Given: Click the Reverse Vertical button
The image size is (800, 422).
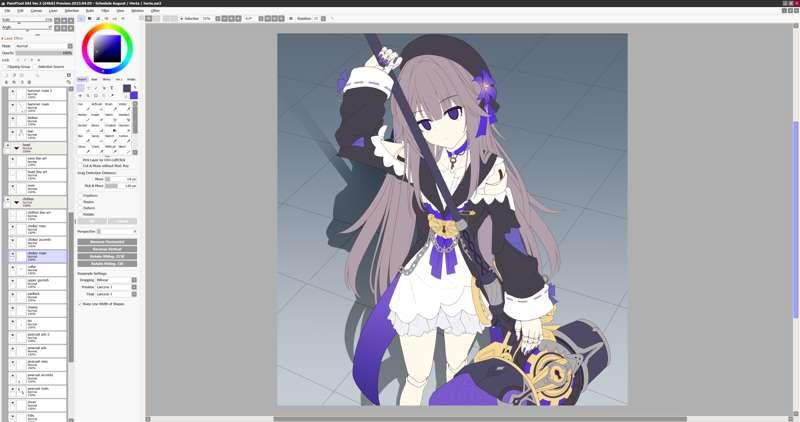Looking at the screenshot, I should tap(107, 249).
